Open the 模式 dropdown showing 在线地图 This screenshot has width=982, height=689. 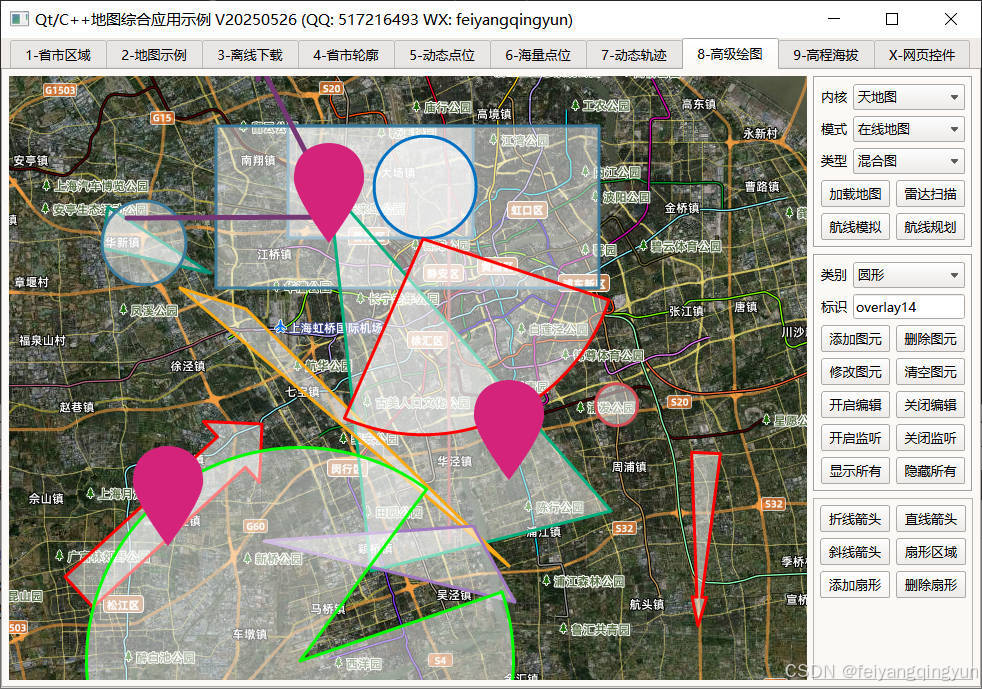(x=908, y=129)
